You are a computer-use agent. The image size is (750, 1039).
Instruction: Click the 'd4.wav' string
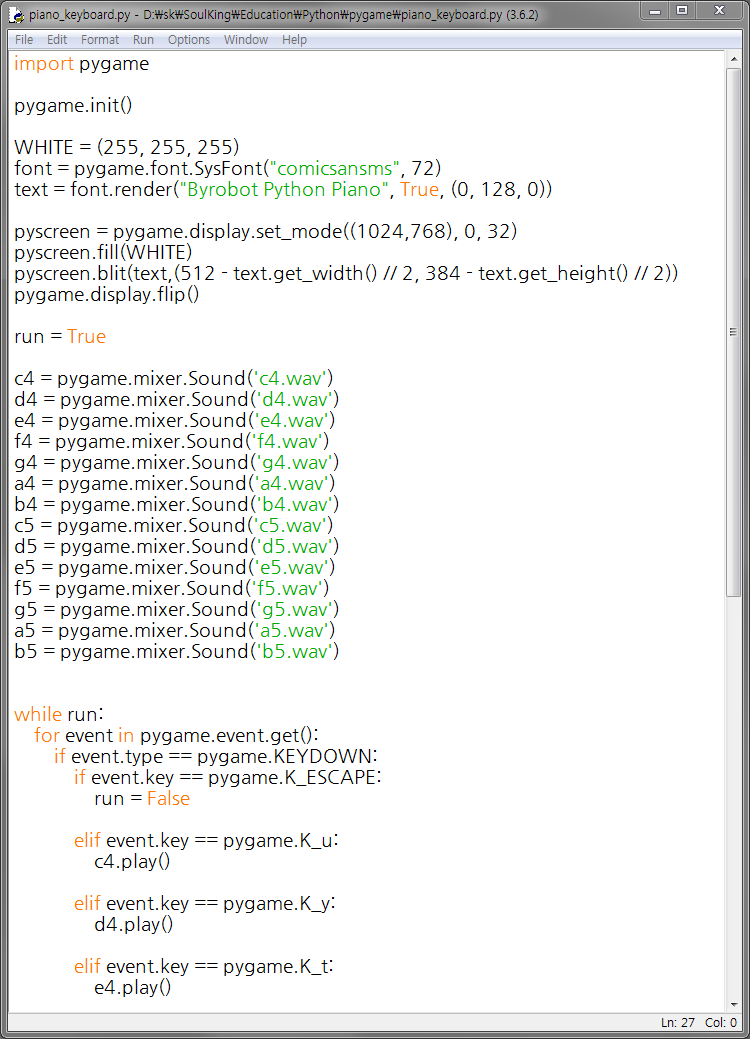click(x=294, y=400)
